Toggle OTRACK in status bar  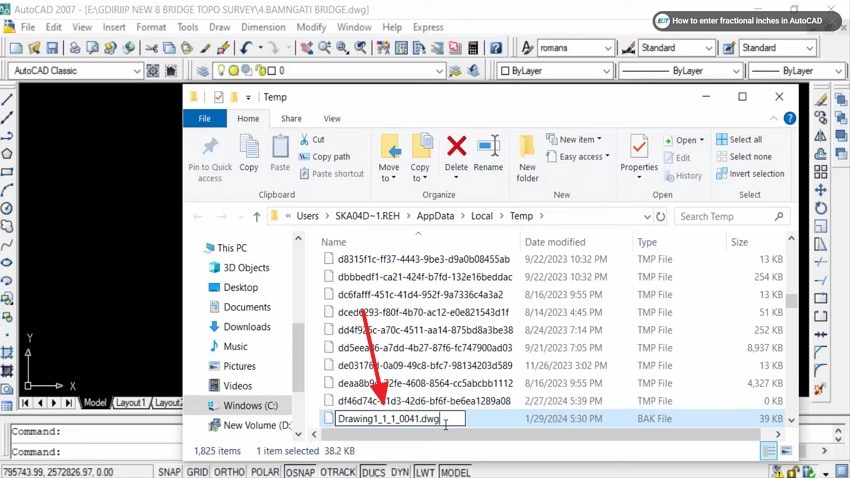[338, 472]
